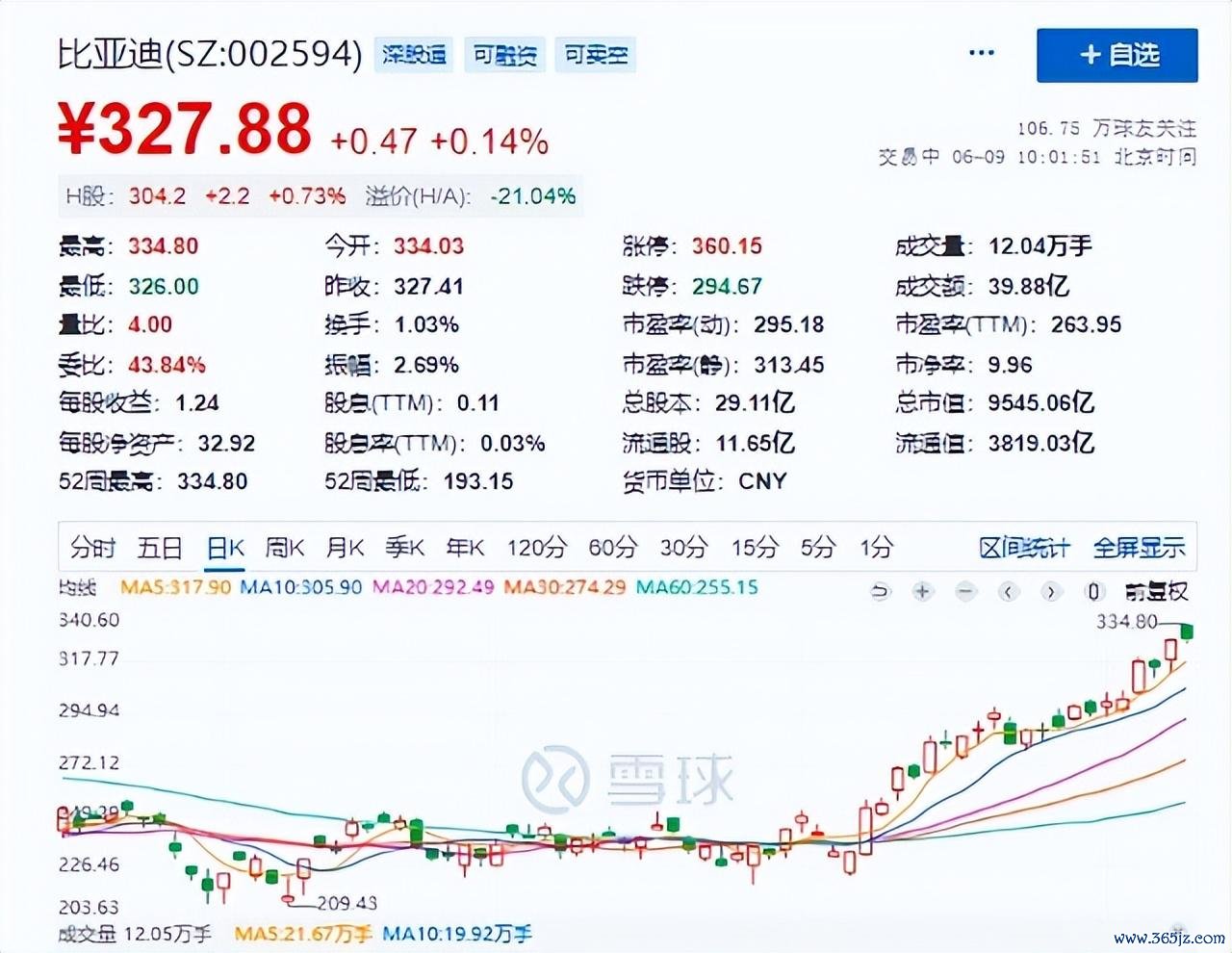Click the 流通值 value 3819.03亿
The height and width of the screenshot is (953, 1232).
coord(1041,443)
